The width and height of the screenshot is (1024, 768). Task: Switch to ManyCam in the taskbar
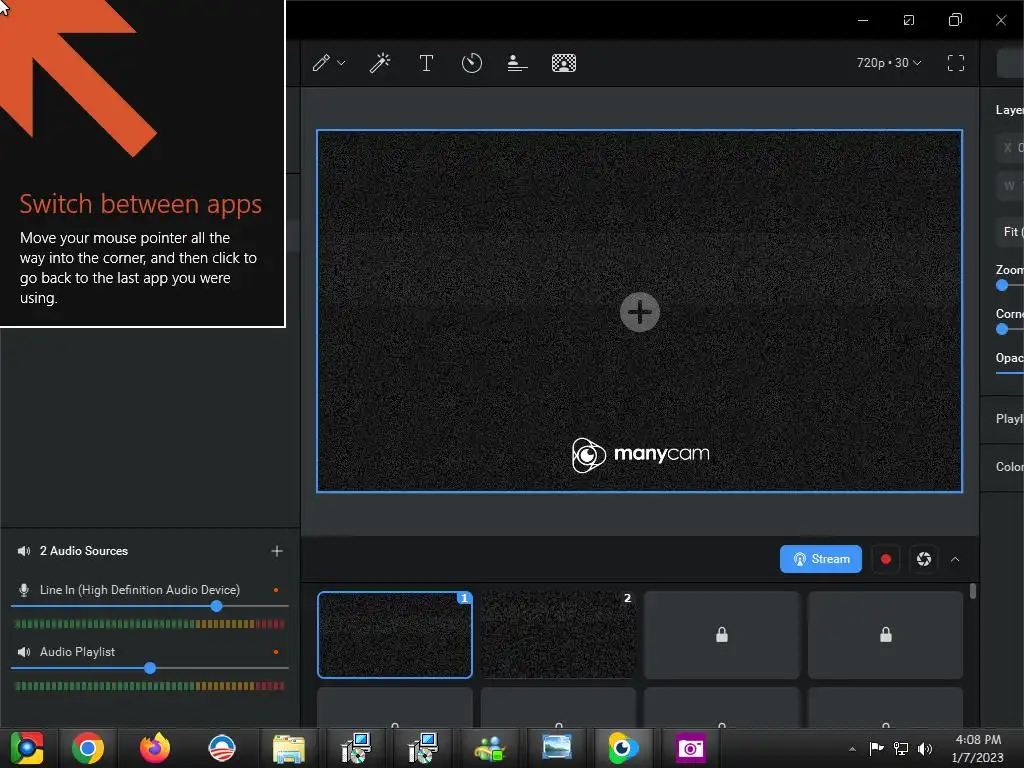coord(623,748)
